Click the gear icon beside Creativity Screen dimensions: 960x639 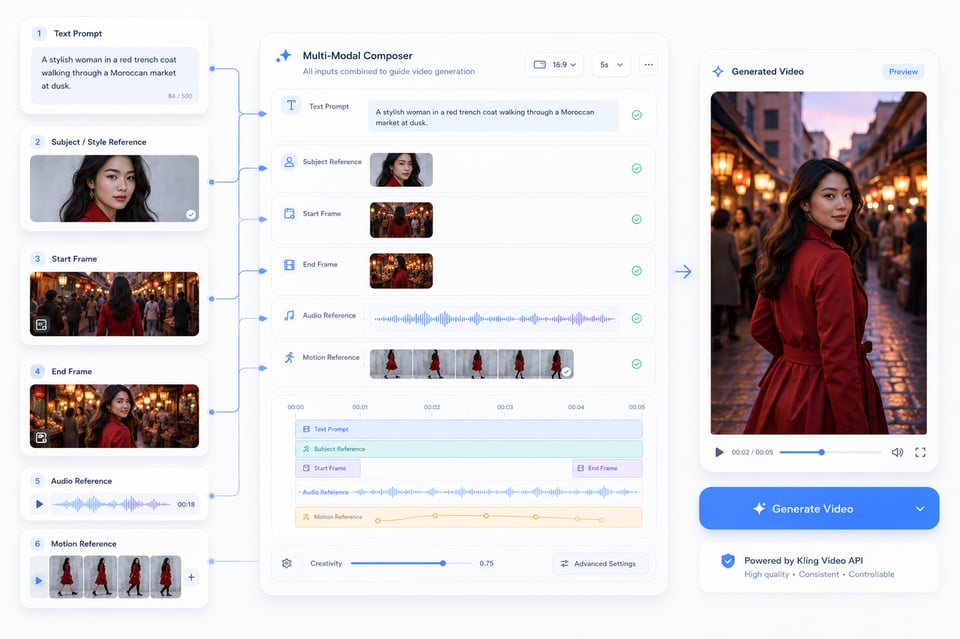point(287,563)
